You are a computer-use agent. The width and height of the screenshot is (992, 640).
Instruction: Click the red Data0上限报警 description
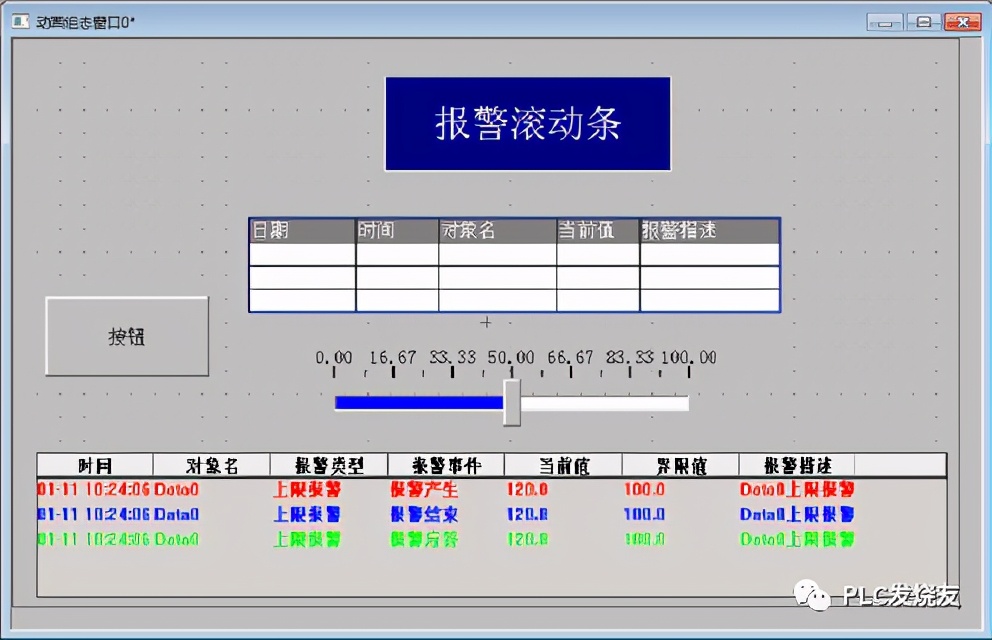797,489
